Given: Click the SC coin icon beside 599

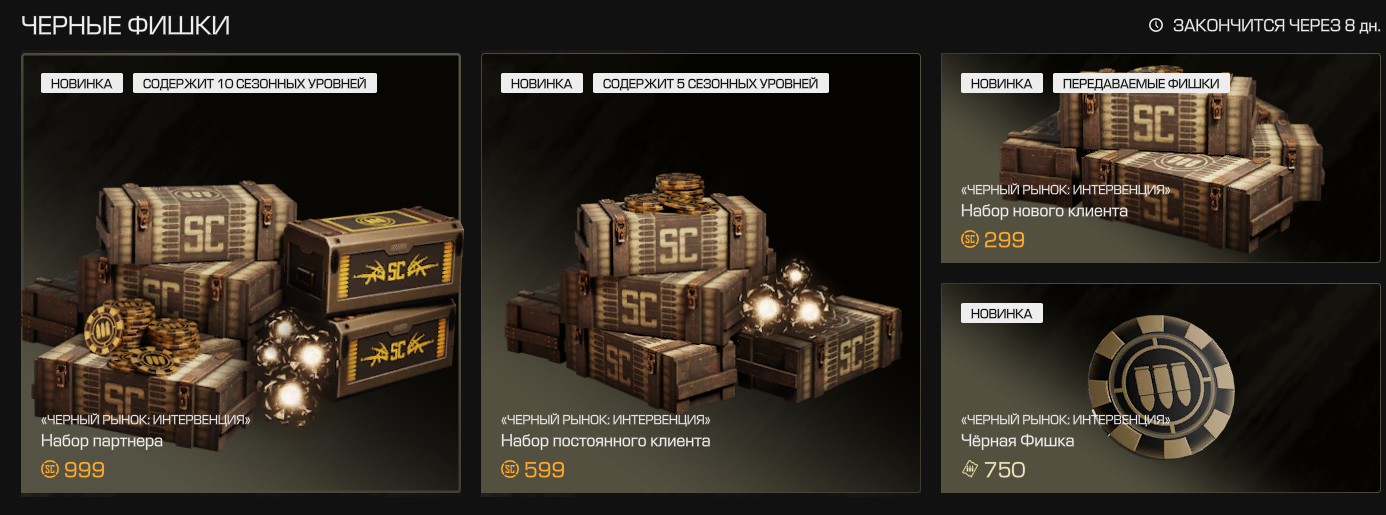Looking at the screenshot, I should tap(510, 469).
